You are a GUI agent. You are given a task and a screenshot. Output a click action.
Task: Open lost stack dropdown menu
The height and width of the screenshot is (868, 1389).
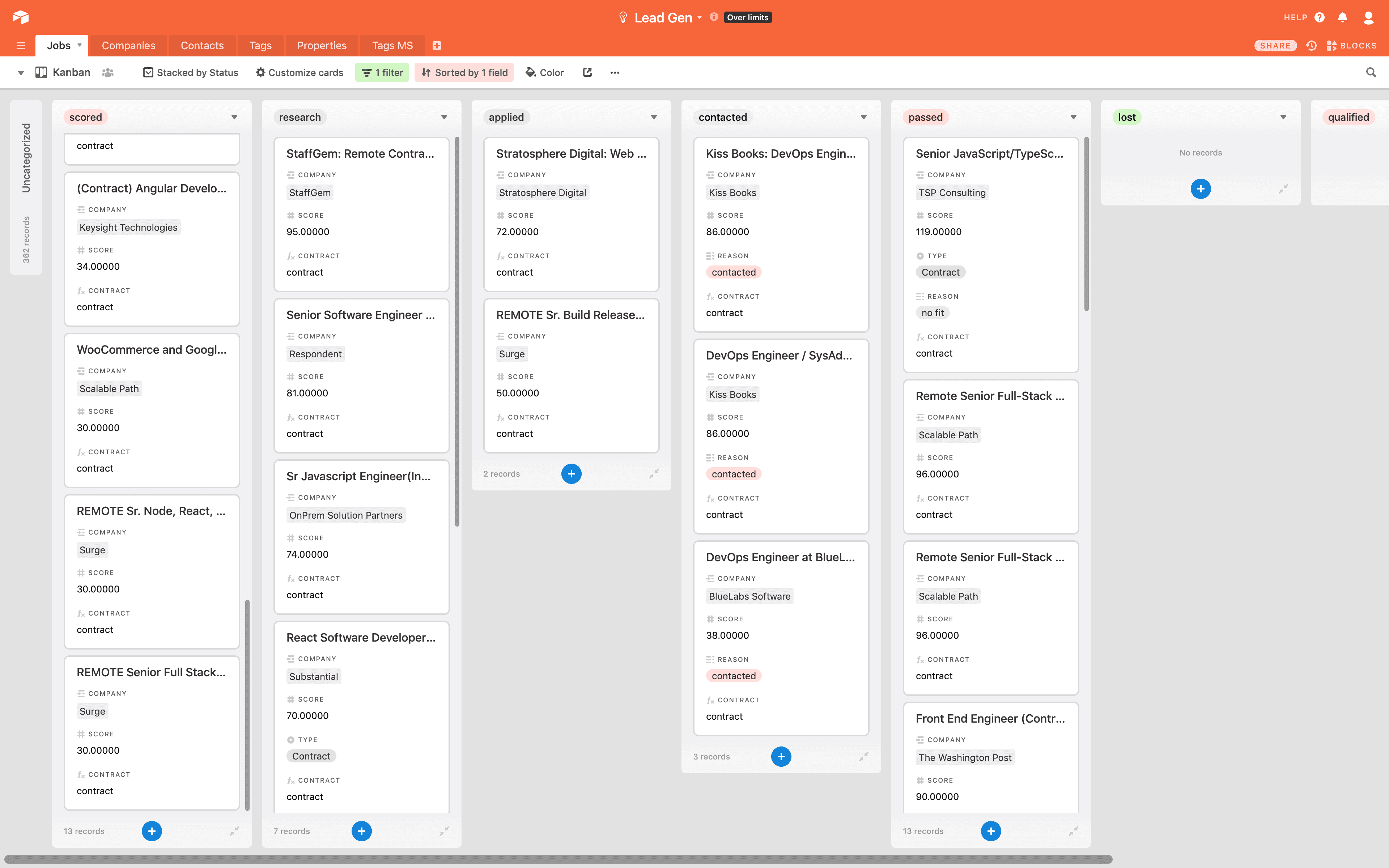click(x=1283, y=117)
